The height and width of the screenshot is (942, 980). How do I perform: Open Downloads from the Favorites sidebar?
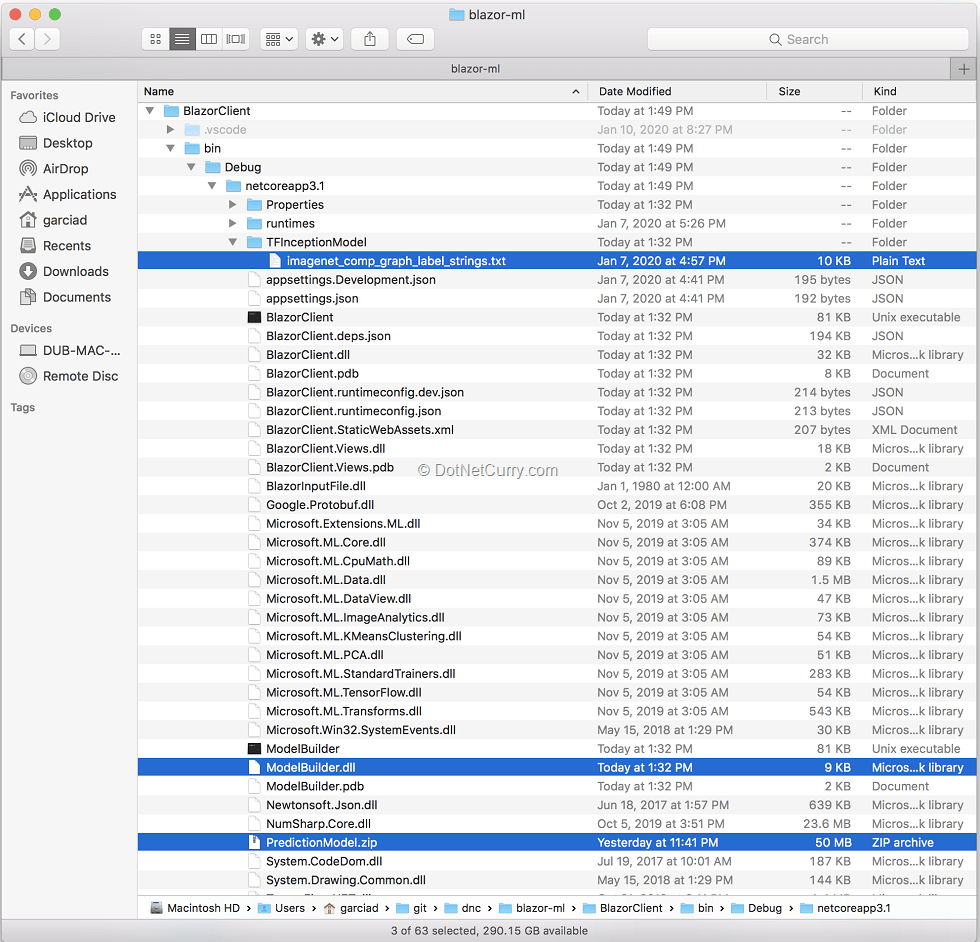pos(72,271)
